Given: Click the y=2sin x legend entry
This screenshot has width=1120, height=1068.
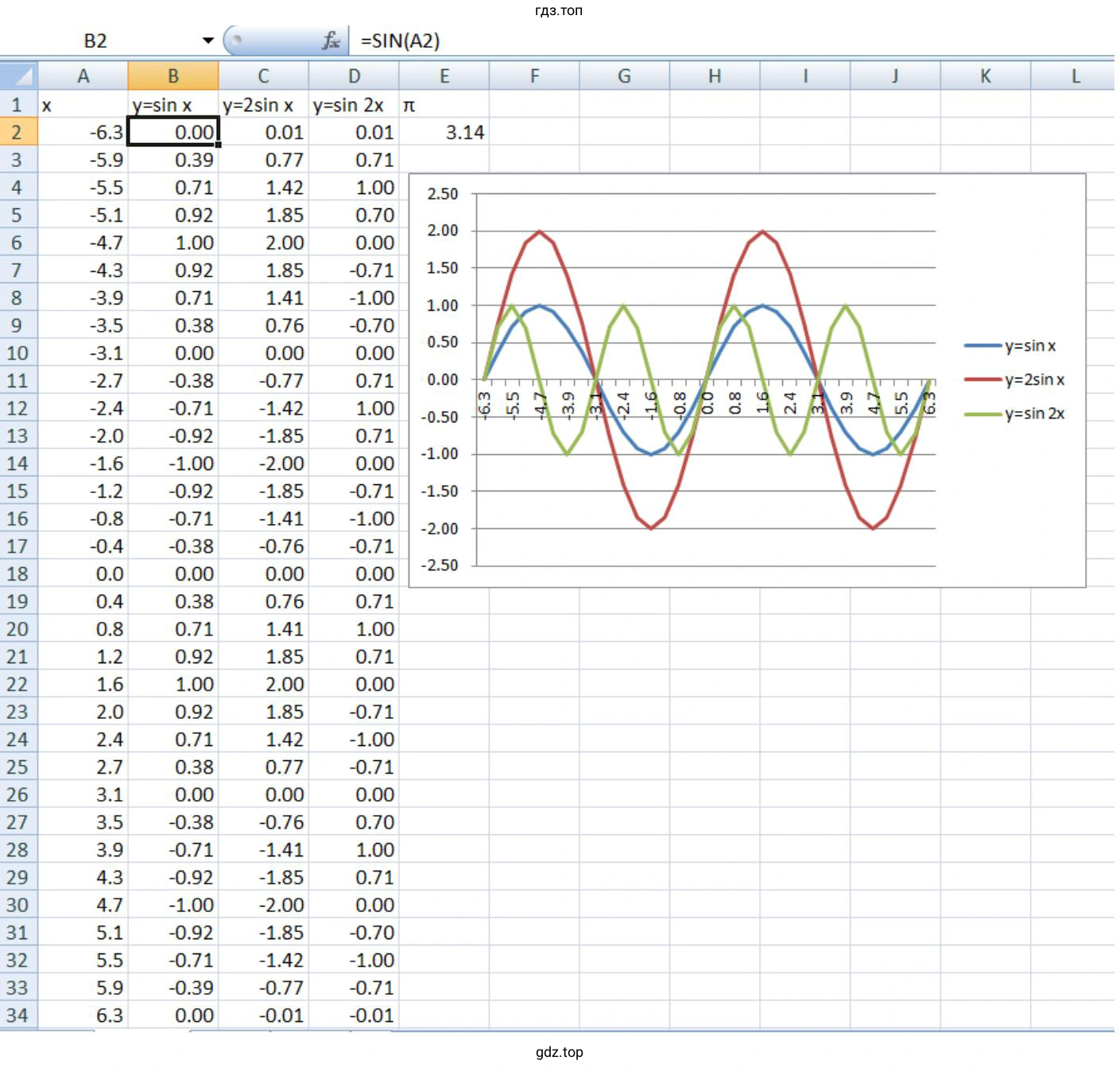Looking at the screenshot, I should [x=1014, y=379].
